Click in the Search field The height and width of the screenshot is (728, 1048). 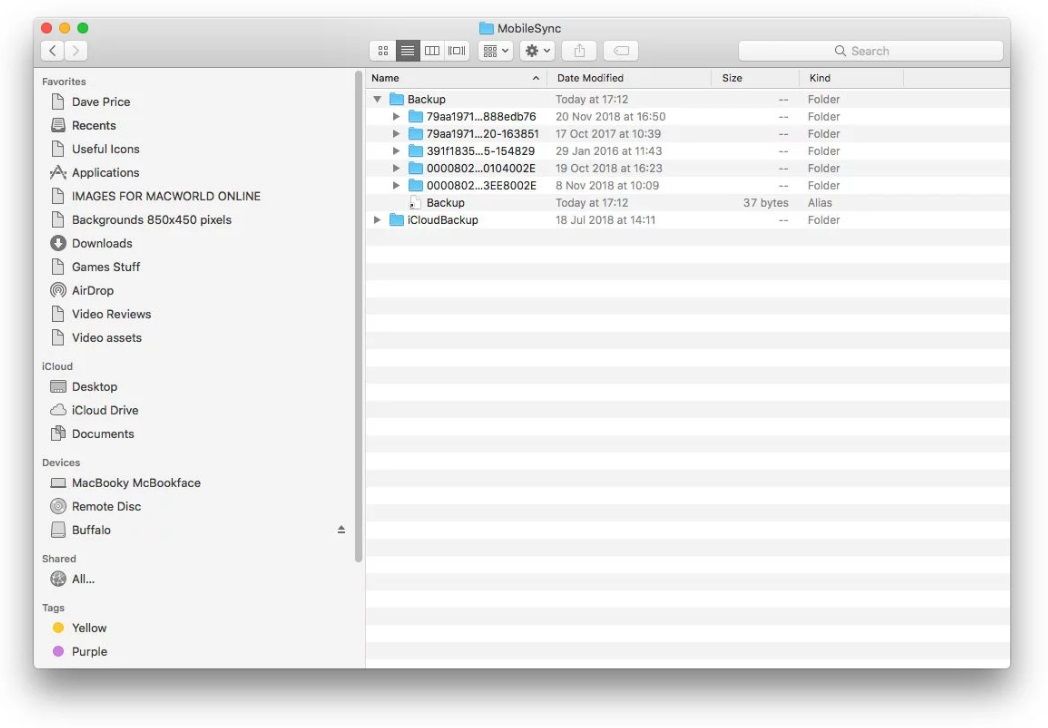[x=870, y=51]
